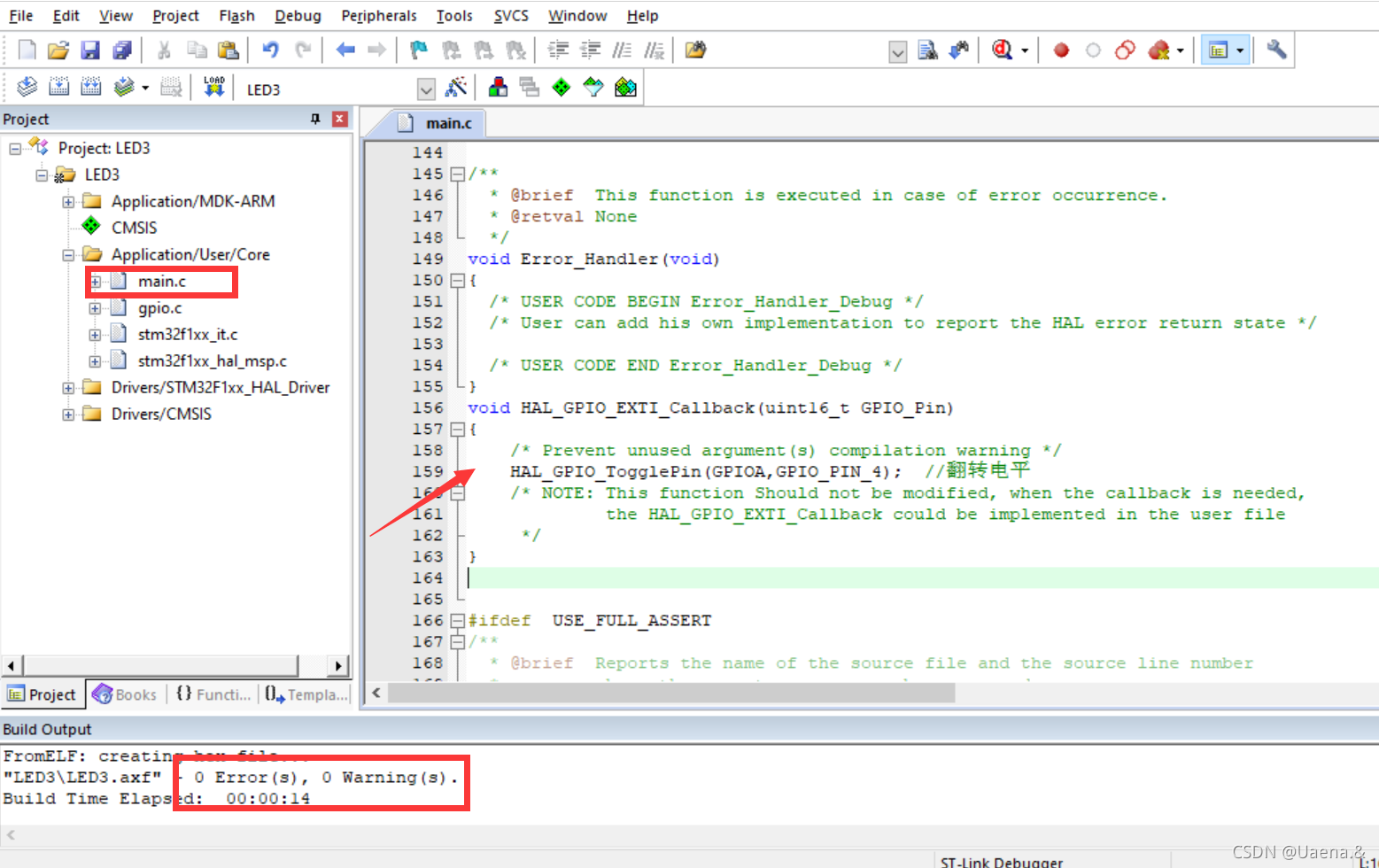1379x868 pixels.
Task: Open Manage Run-Time Environment green diamond
Action: 562,87
